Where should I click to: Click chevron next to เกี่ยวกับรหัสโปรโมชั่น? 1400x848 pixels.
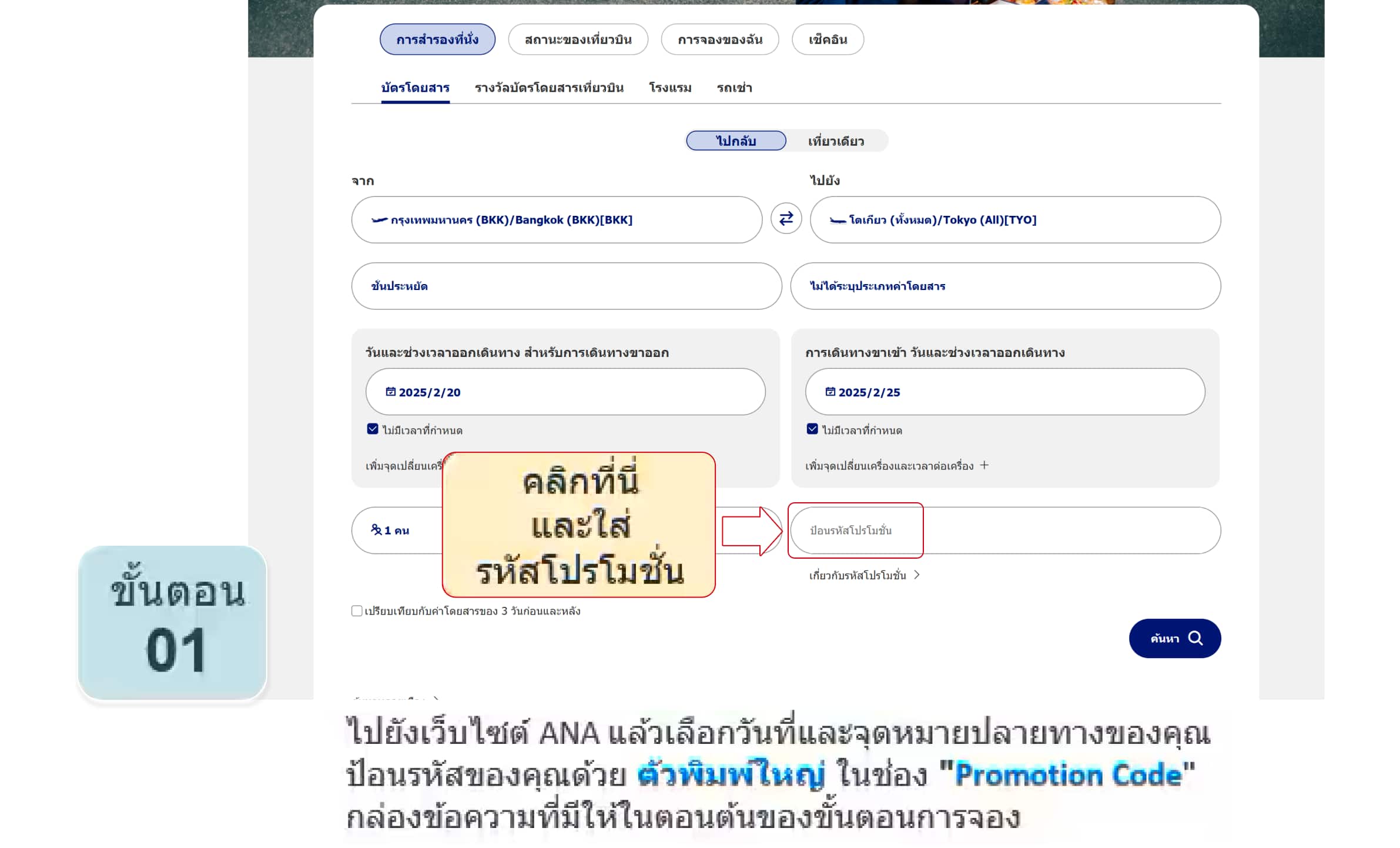coord(917,575)
